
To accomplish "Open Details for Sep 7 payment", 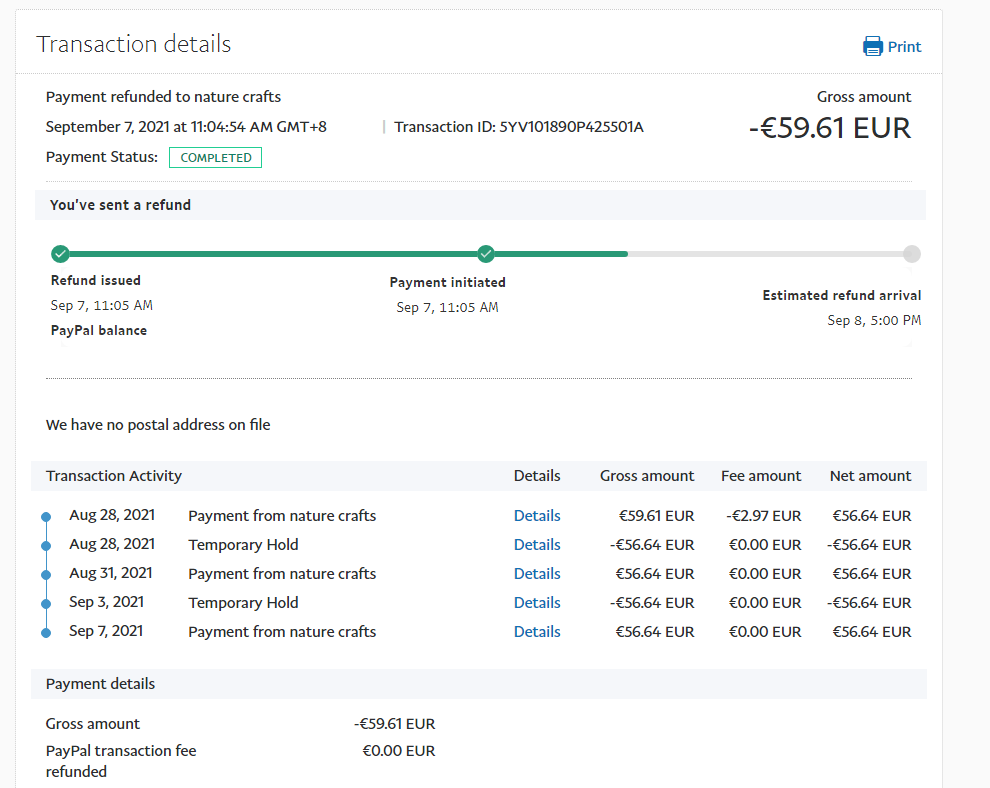I will tap(537, 632).
